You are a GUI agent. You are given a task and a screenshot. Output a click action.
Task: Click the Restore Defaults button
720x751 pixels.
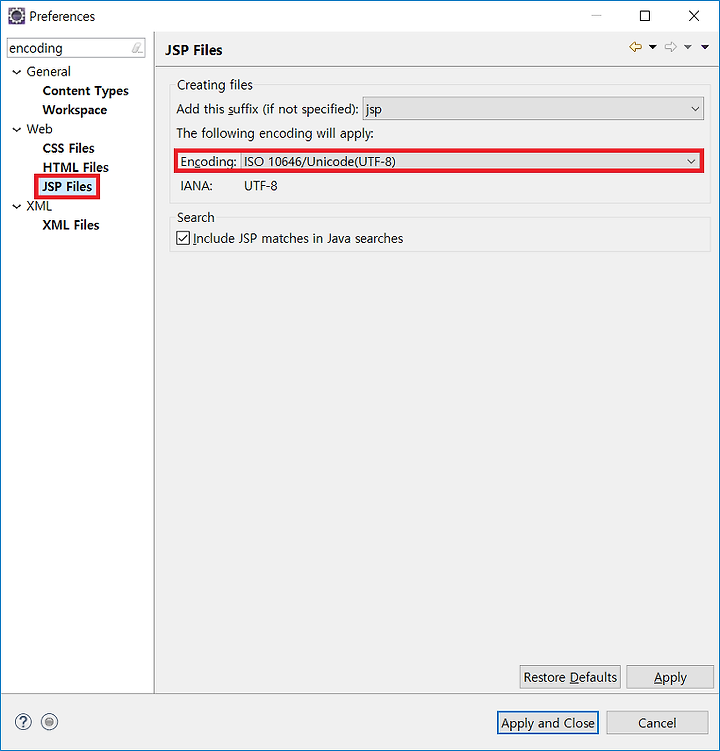pyautogui.click(x=570, y=677)
